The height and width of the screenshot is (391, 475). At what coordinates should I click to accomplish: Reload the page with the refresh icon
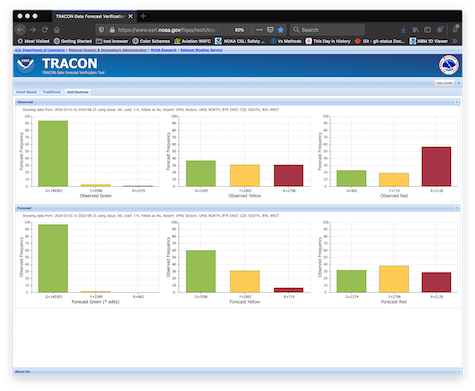45,30
